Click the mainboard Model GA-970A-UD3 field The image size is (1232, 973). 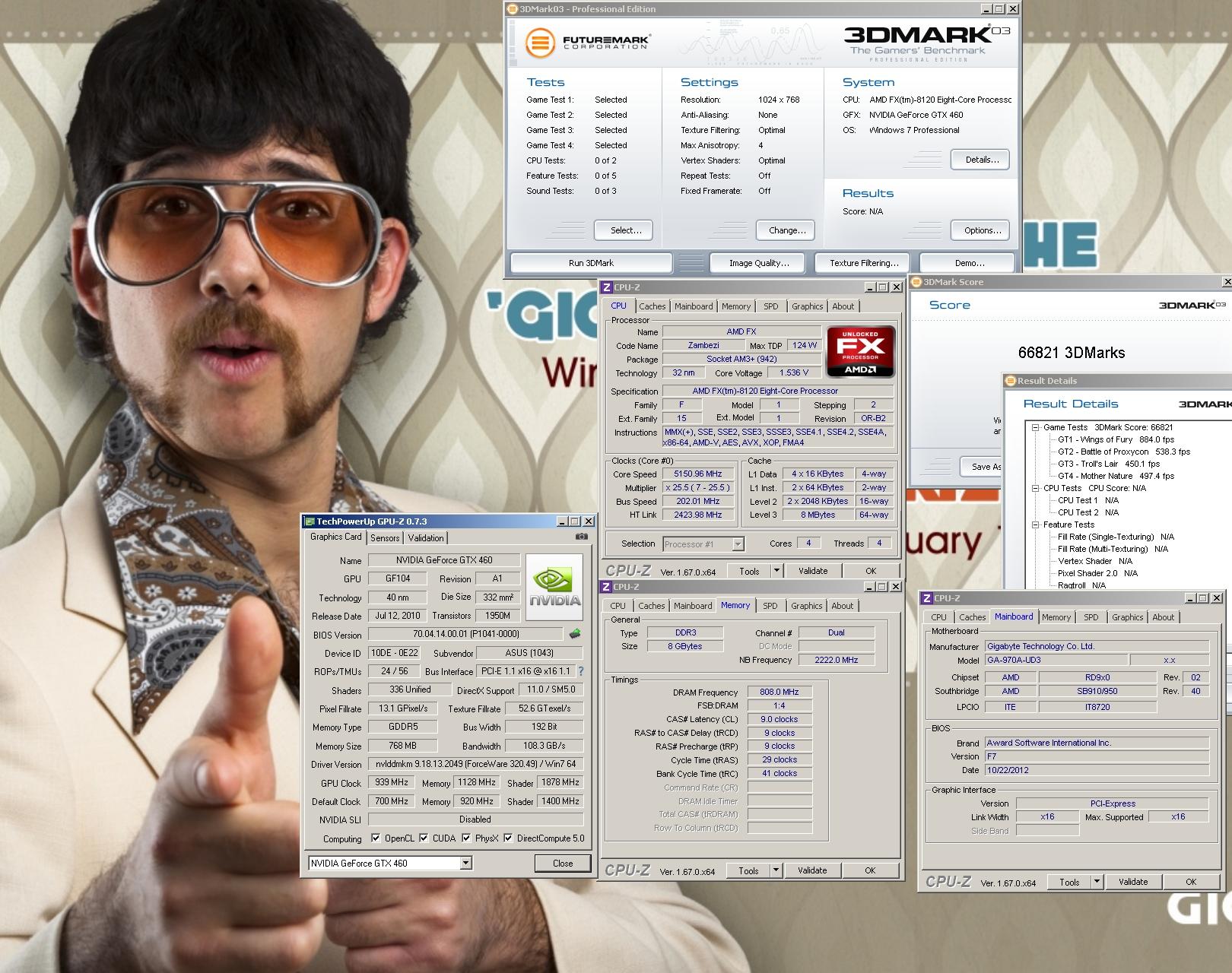(x=1056, y=660)
